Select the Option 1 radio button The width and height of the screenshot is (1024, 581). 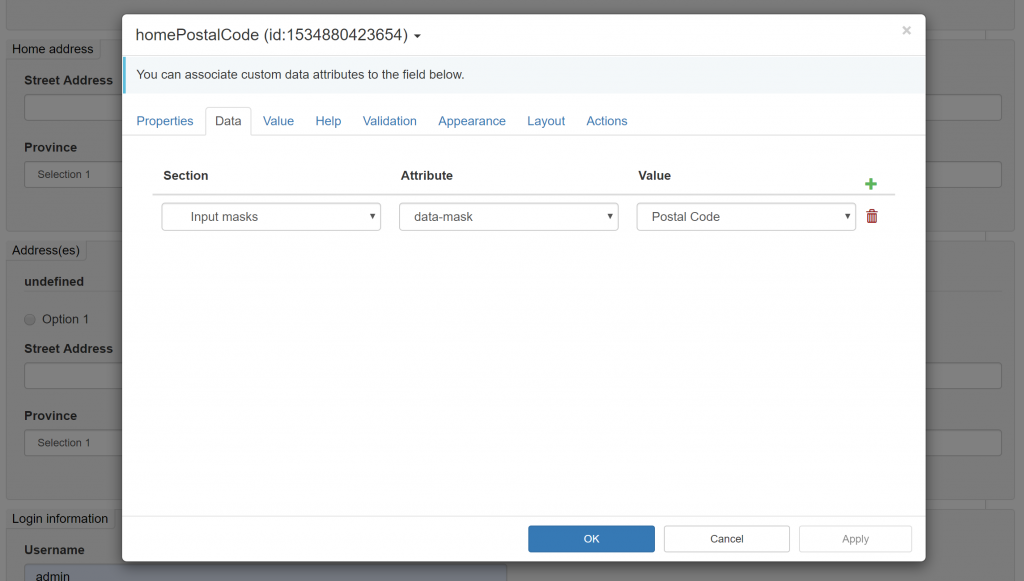point(30,319)
